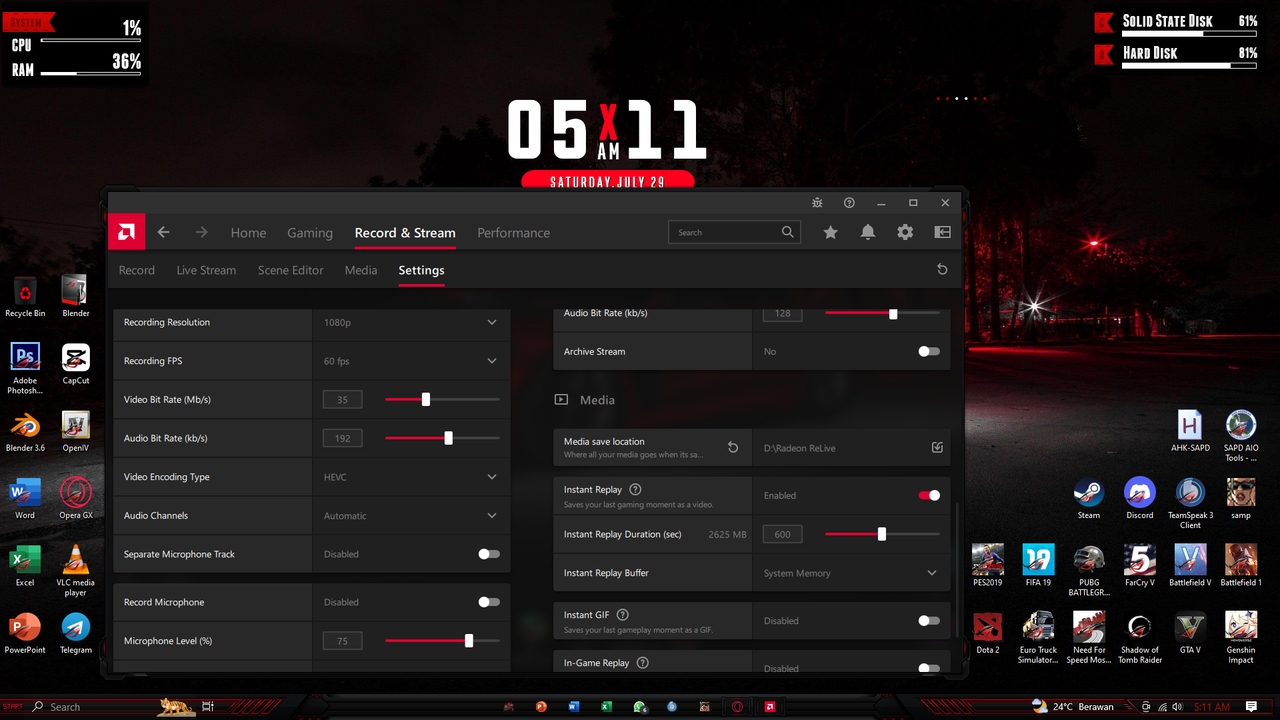
Task: Open notifications bell icon
Action: pos(868,232)
